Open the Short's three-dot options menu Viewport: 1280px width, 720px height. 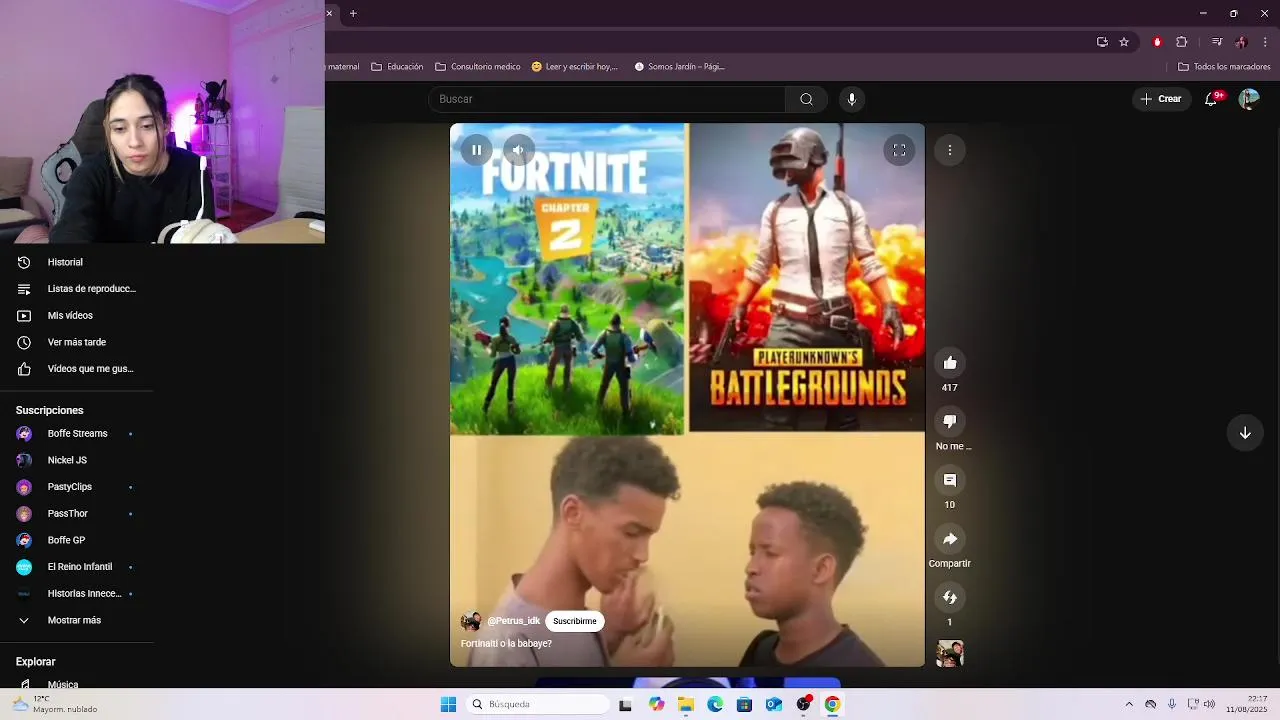click(x=949, y=150)
